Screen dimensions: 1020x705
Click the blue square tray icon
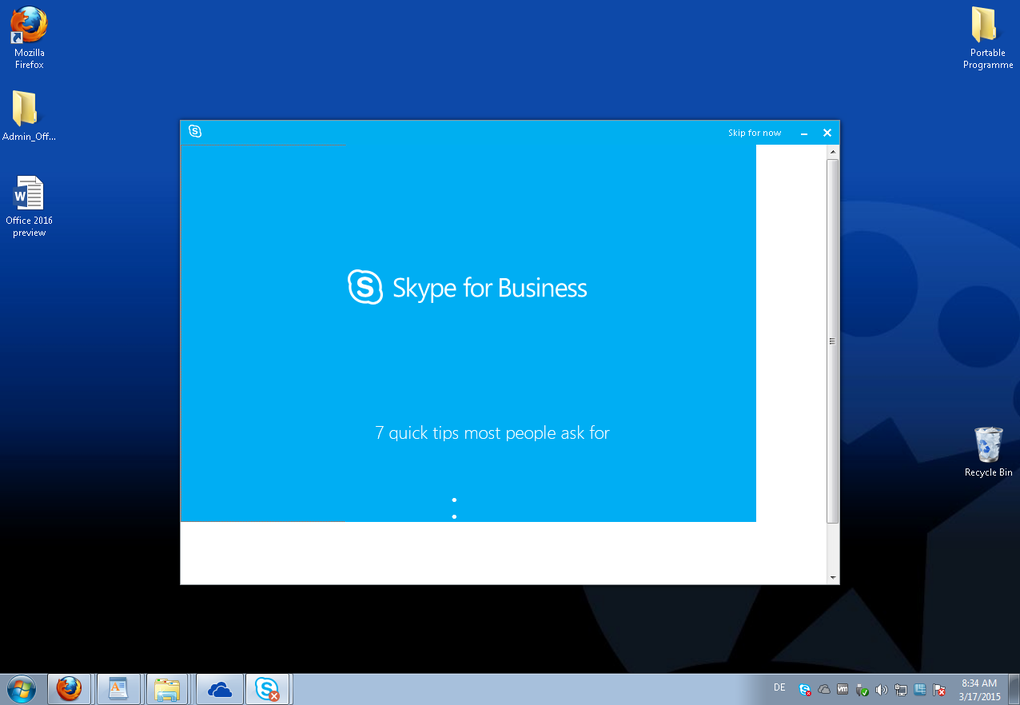coord(920,689)
